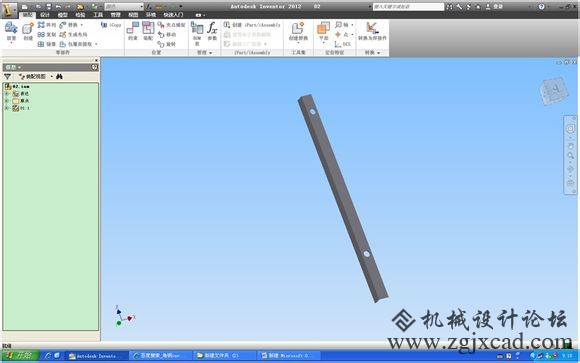Click the Windows Start button
This screenshot has height=363, width=580.
click(x=20, y=356)
